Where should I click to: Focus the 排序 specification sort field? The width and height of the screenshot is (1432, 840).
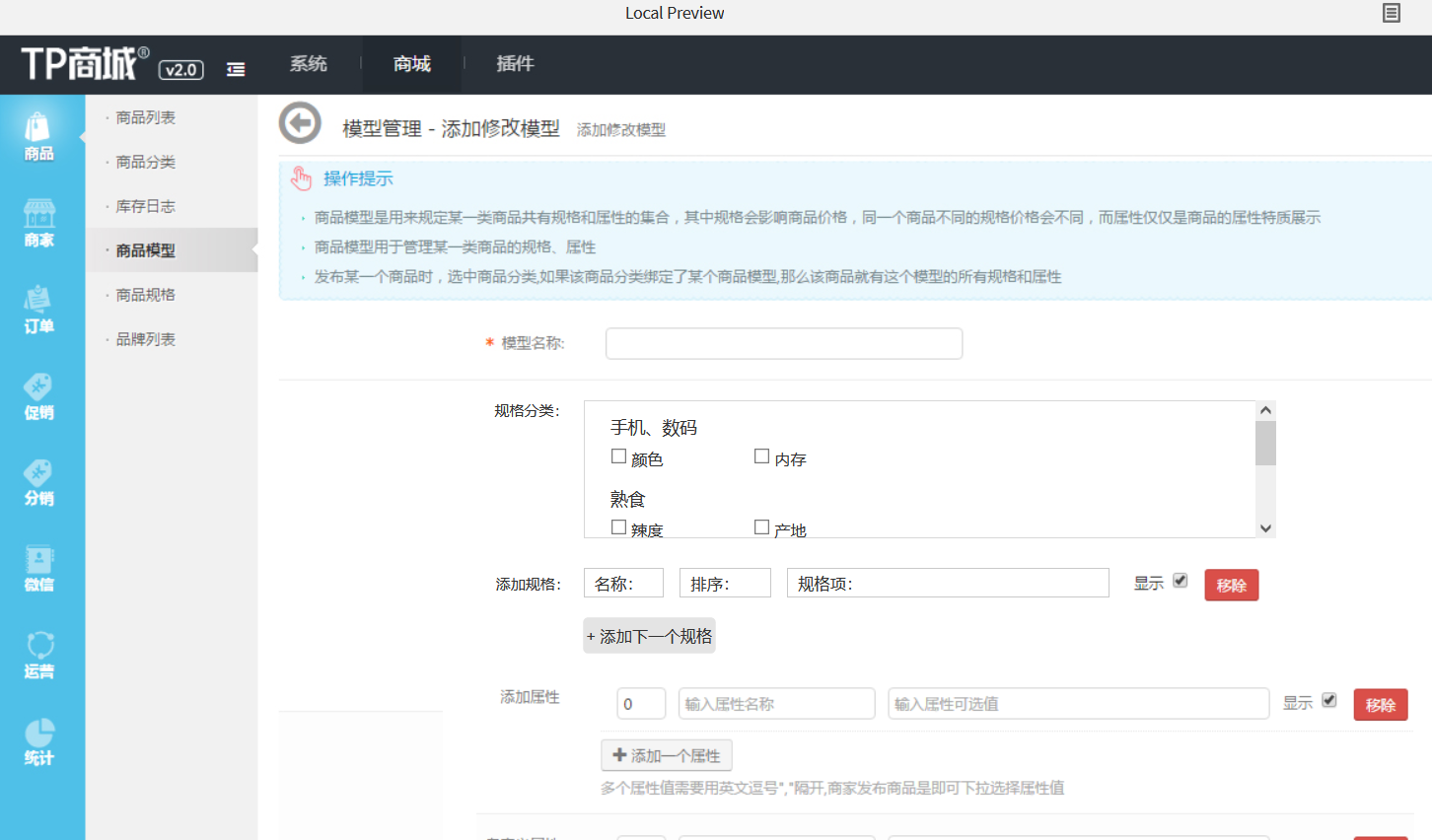pos(725,583)
